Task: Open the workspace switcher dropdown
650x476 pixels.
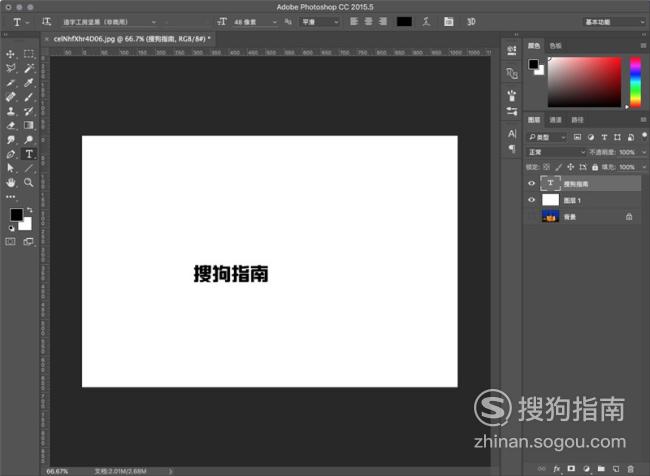Action: point(614,22)
